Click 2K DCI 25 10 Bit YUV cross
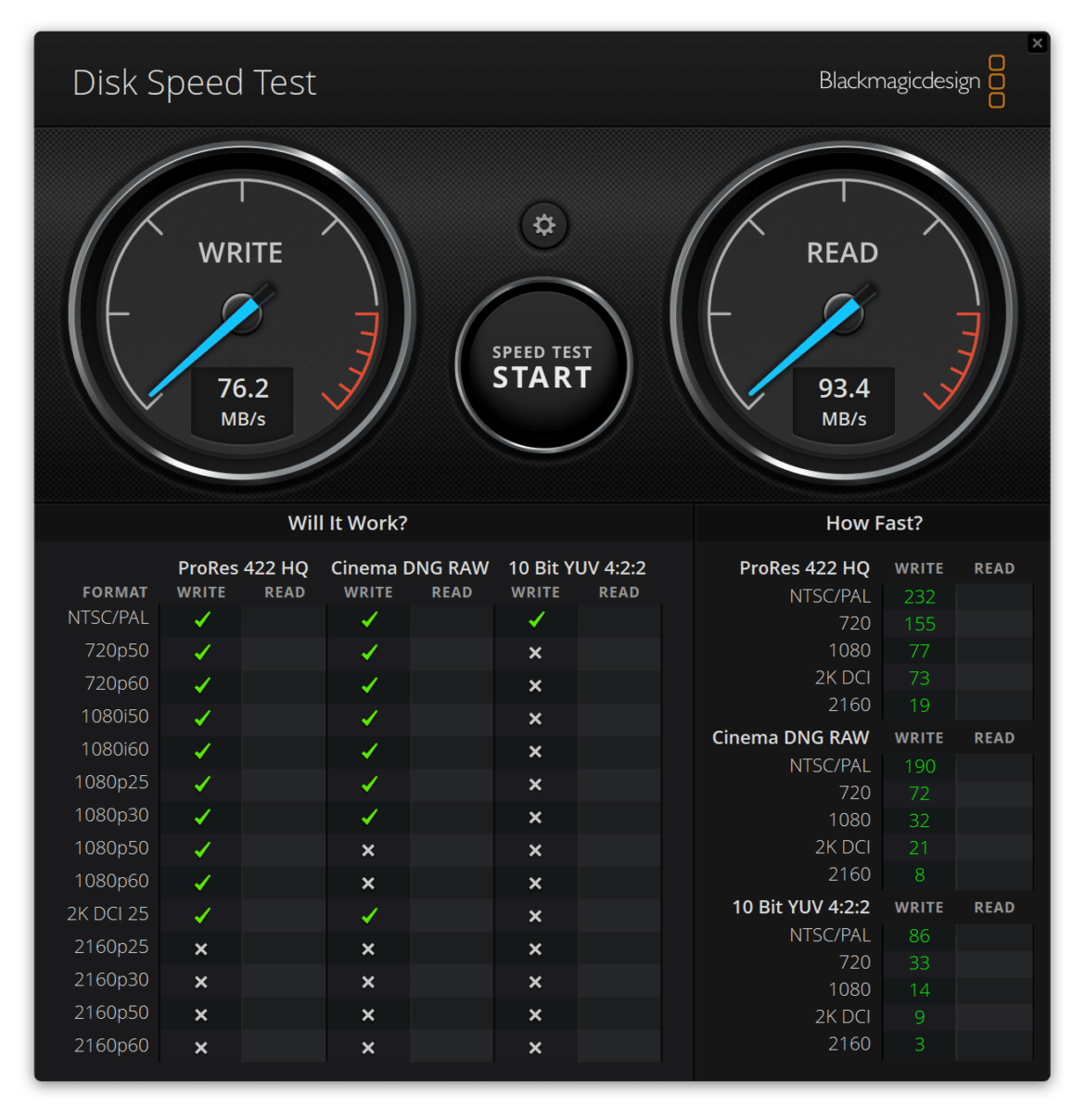This screenshot has width=1085, height=1120. (x=535, y=916)
